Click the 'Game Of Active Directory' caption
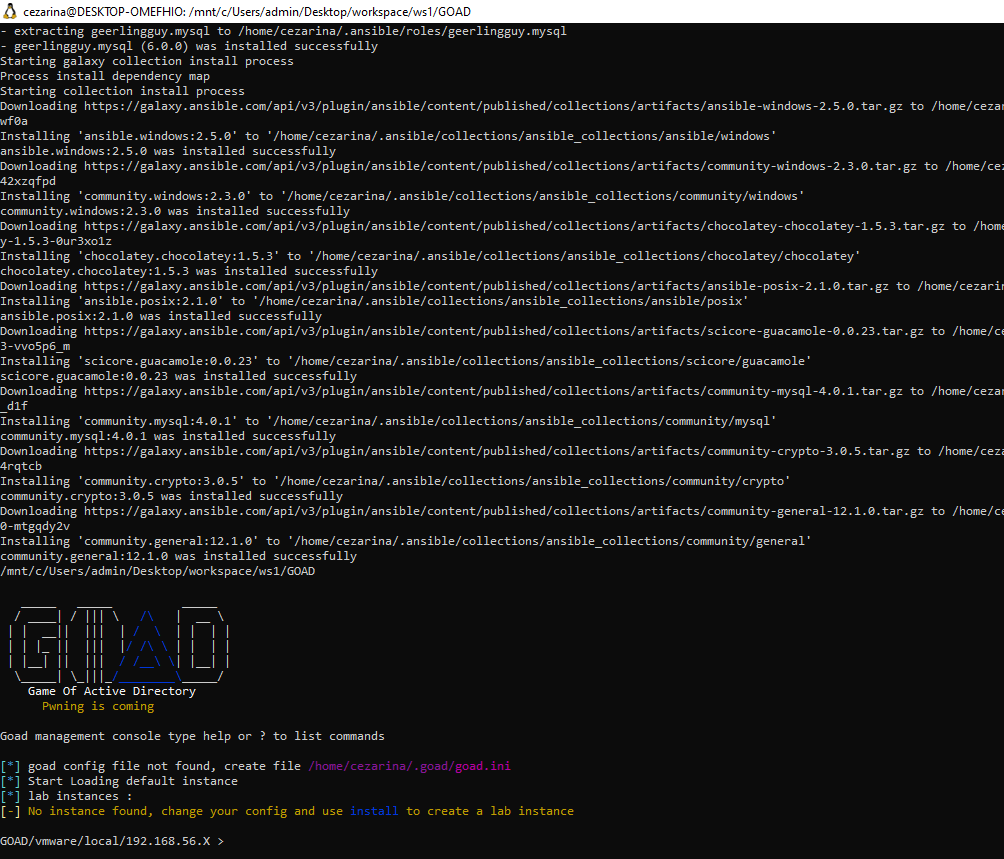The width and height of the screenshot is (1004, 859). 112,691
